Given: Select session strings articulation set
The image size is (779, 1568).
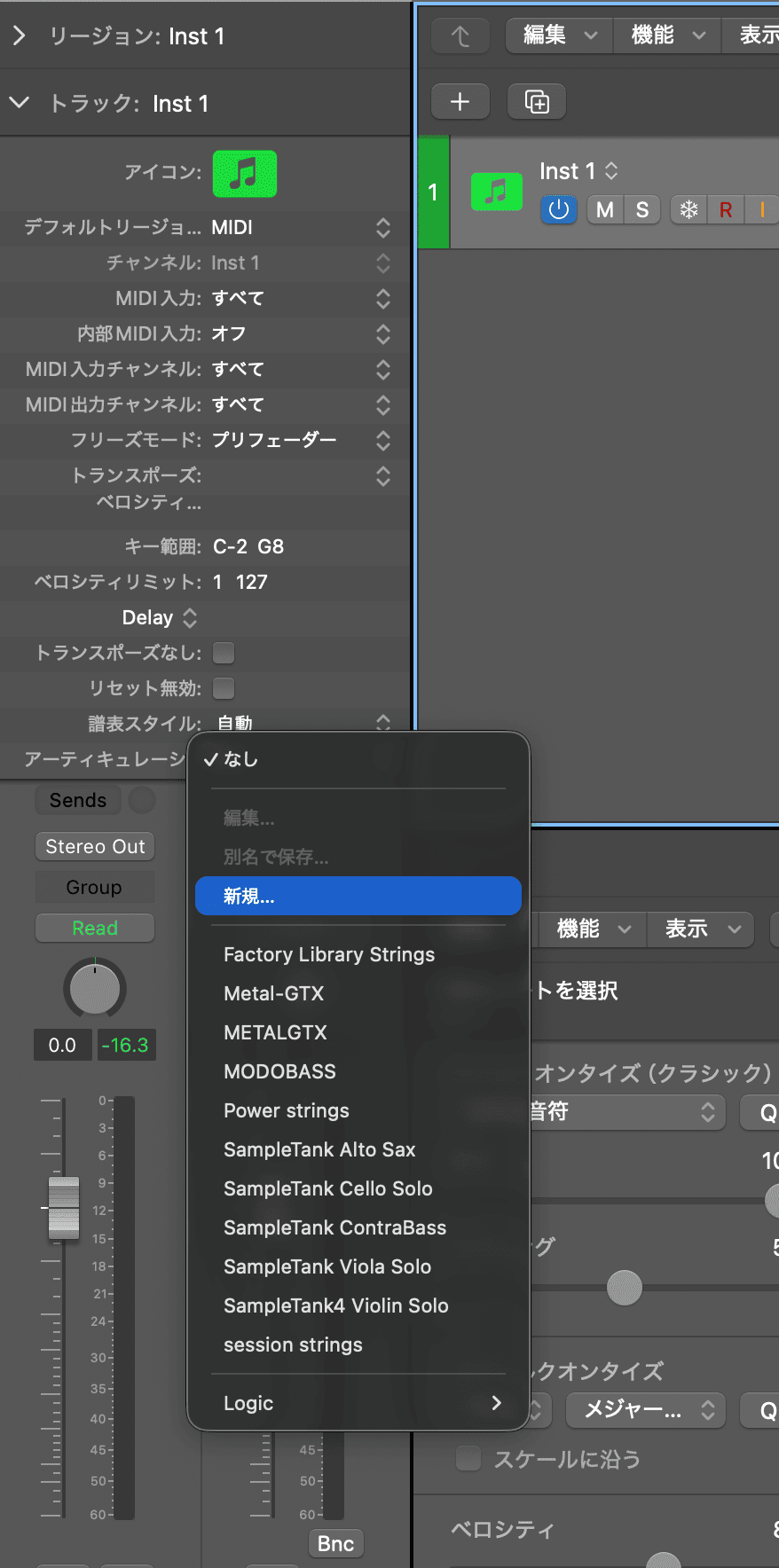Looking at the screenshot, I should click(358, 1345).
